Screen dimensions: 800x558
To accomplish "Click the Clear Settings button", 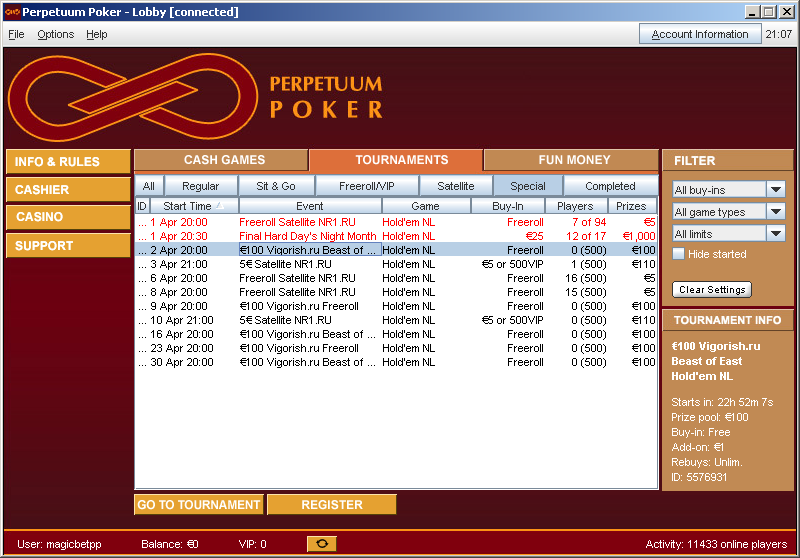I will click(x=712, y=290).
